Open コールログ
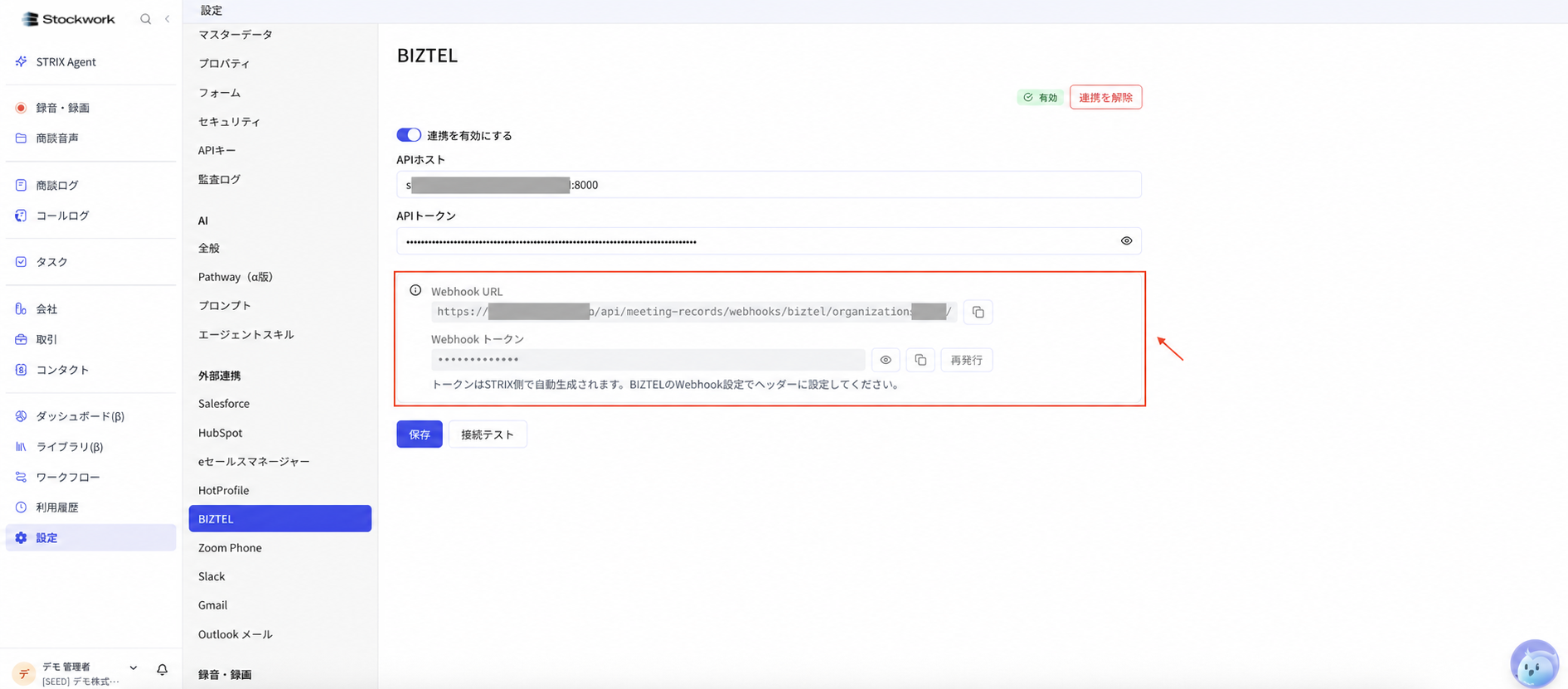This screenshot has height=689, width=1568. (x=90, y=216)
